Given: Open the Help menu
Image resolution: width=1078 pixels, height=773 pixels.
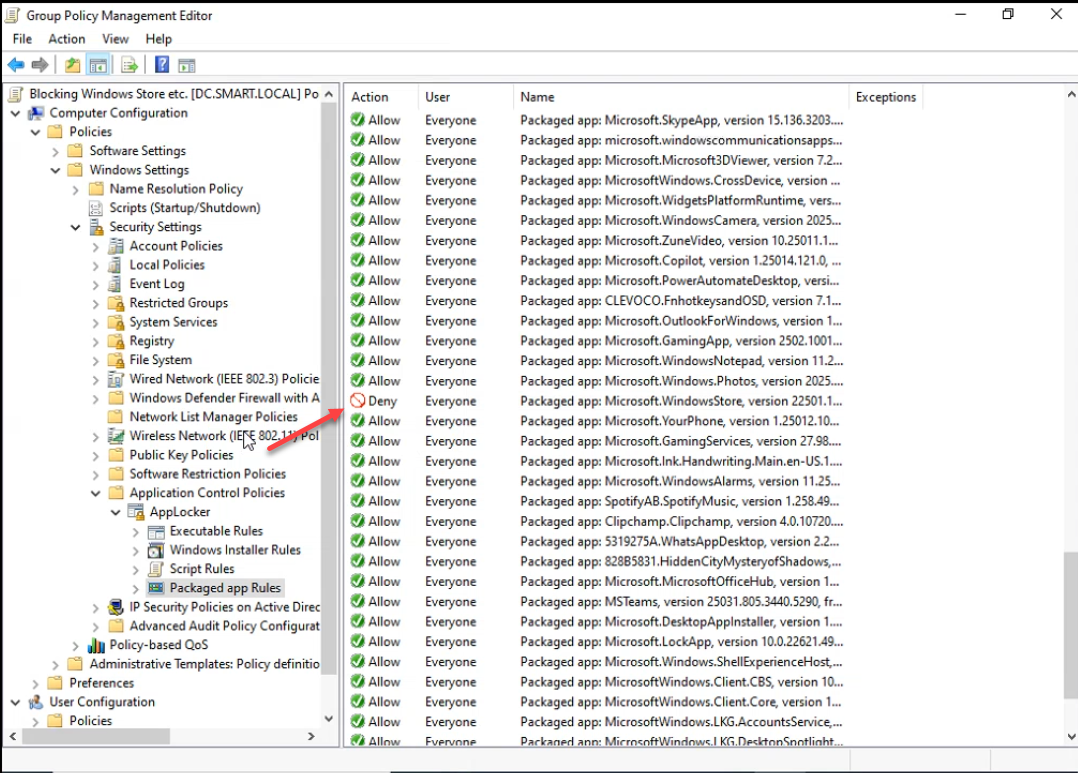Looking at the screenshot, I should [158, 39].
